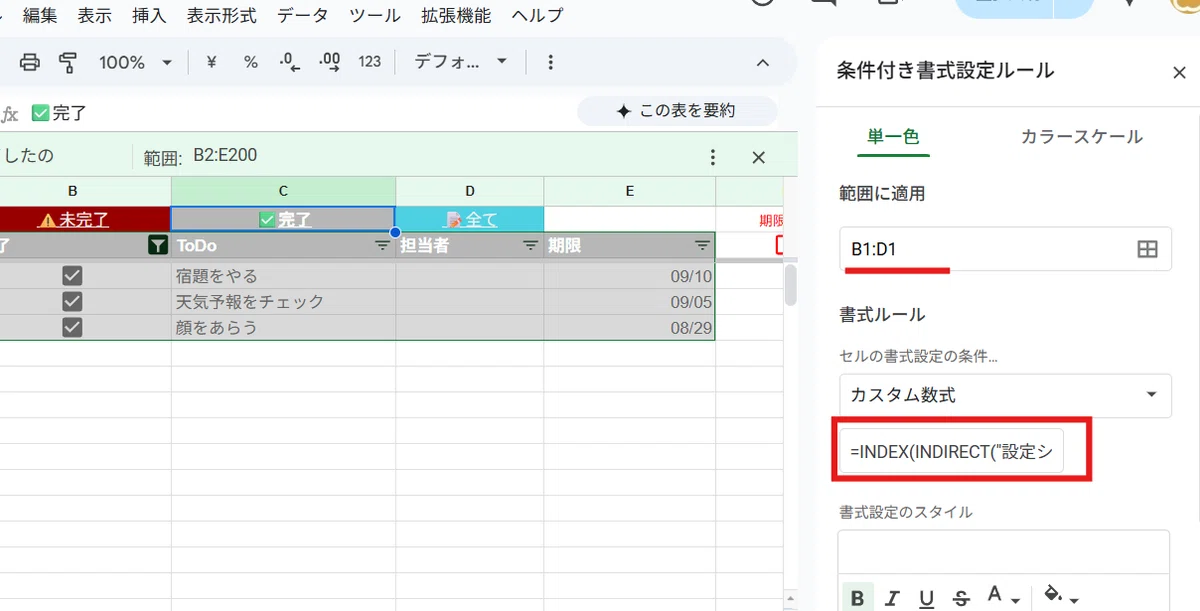Select the paint format roller icon
The width and height of the screenshot is (1200, 611).
click(x=68, y=62)
